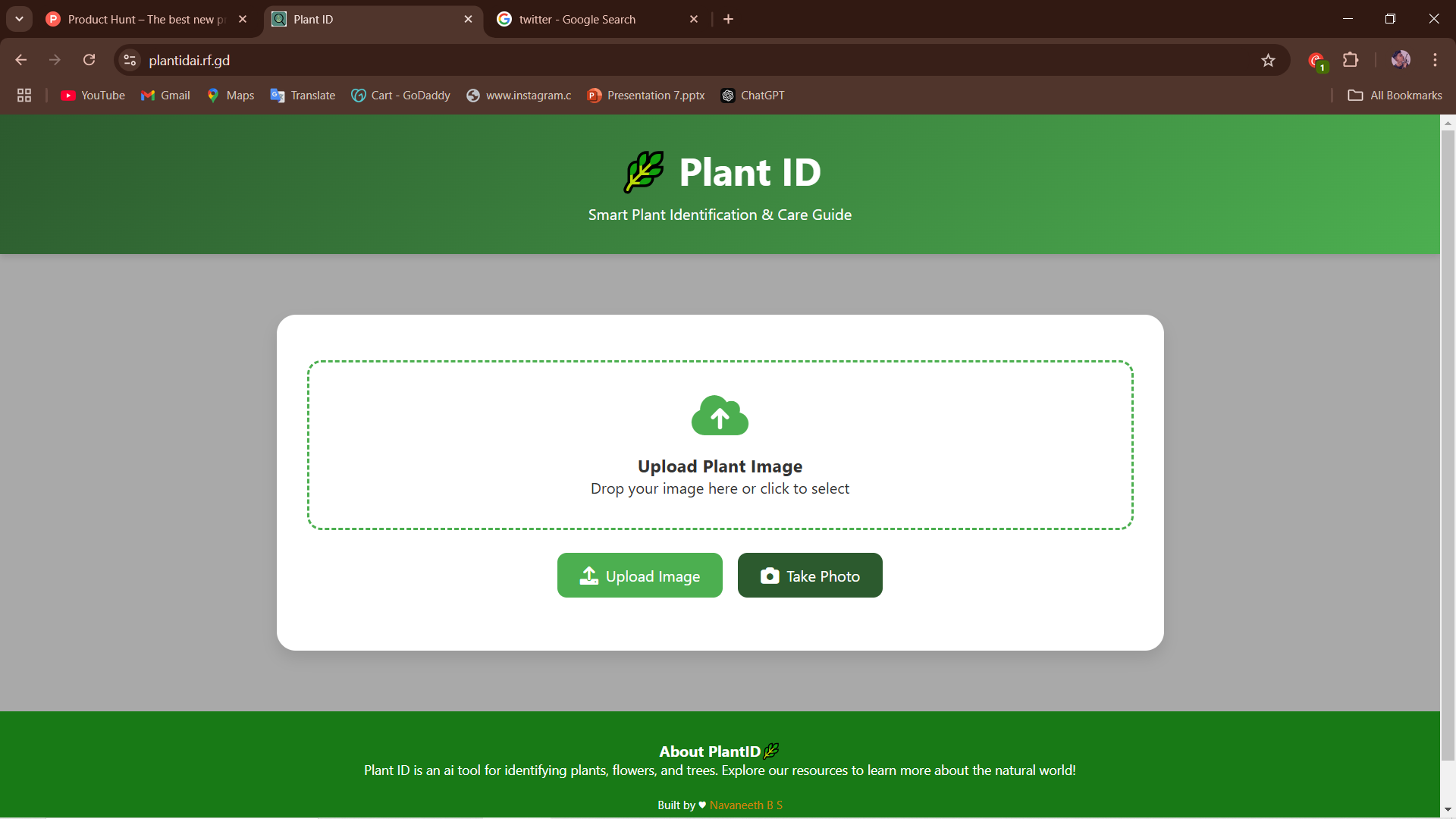
Task: Open the browser extensions puzzle icon
Action: coord(1351,60)
